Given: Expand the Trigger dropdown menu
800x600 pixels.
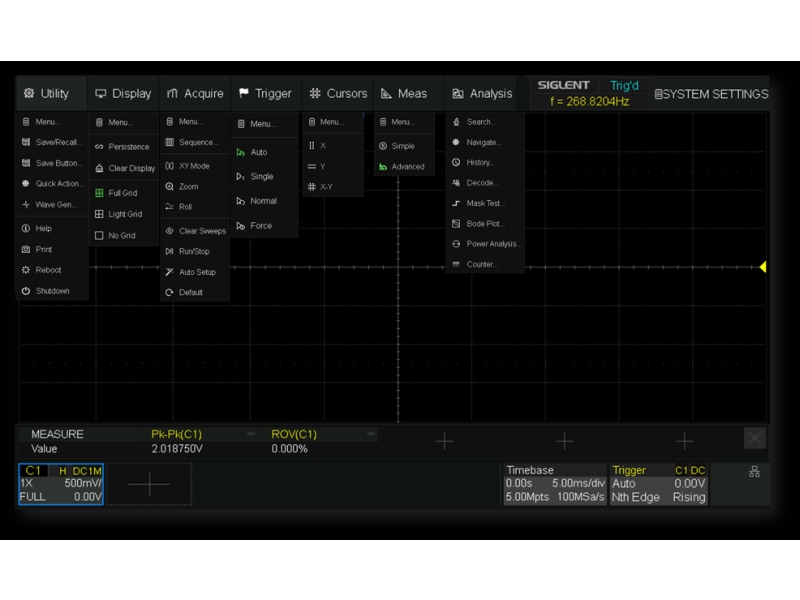Looking at the screenshot, I should coord(265,94).
